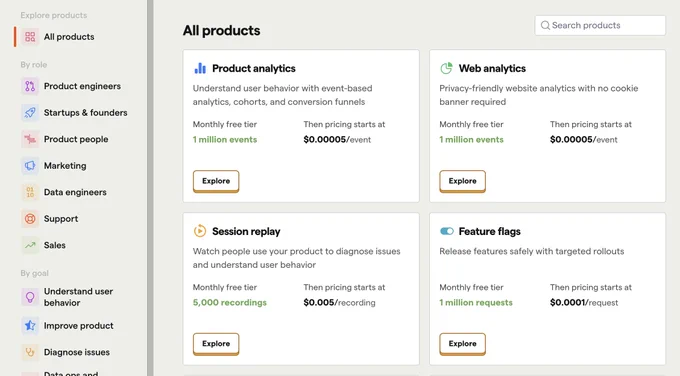Explore the Feature flags product
Image resolution: width=680 pixels, height=376 pixels.
click(x=462, y=344)
